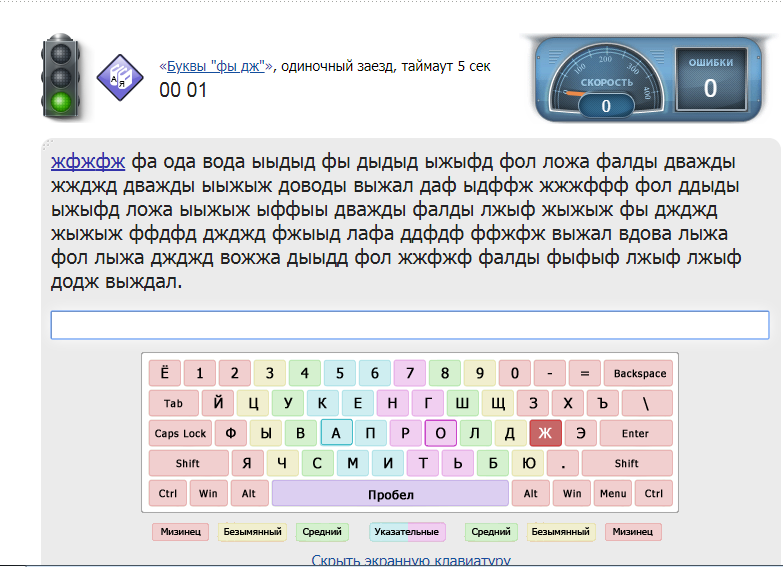
Task: Click the right yellow Безымянный finger legend
Action: 560,532
